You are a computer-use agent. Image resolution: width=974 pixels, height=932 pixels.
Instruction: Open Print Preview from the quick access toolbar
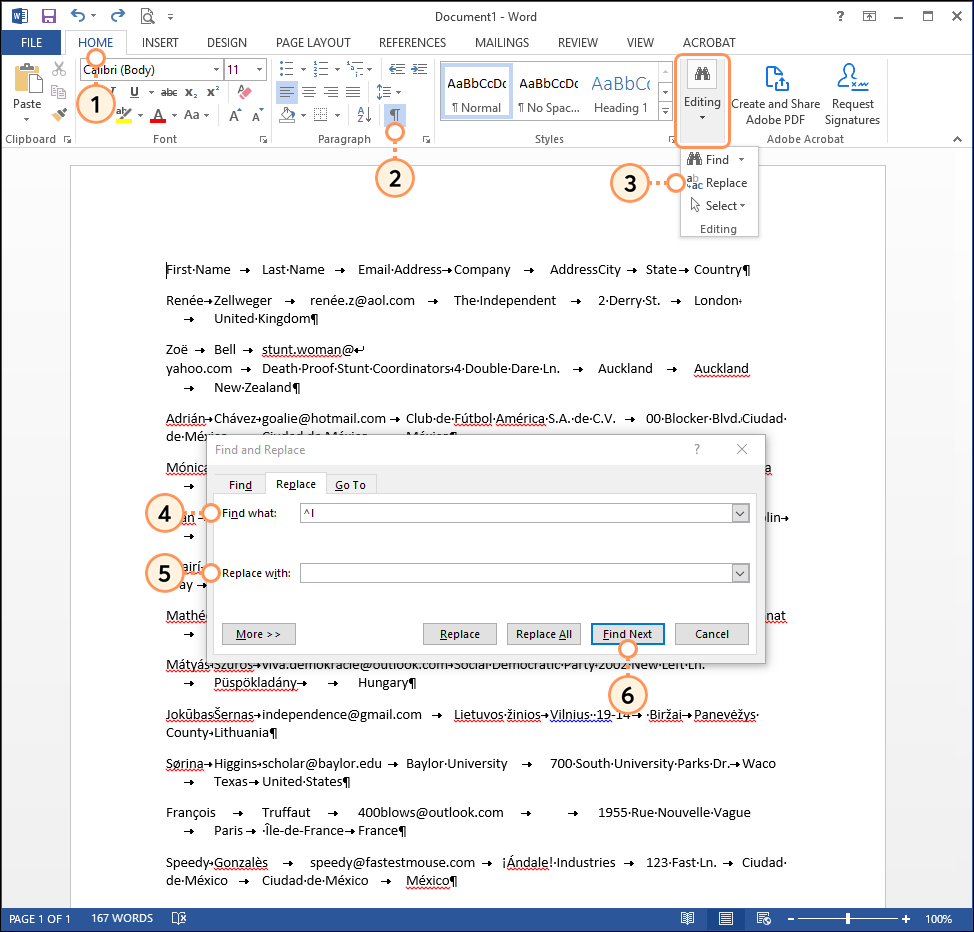[x=147, y=16]
